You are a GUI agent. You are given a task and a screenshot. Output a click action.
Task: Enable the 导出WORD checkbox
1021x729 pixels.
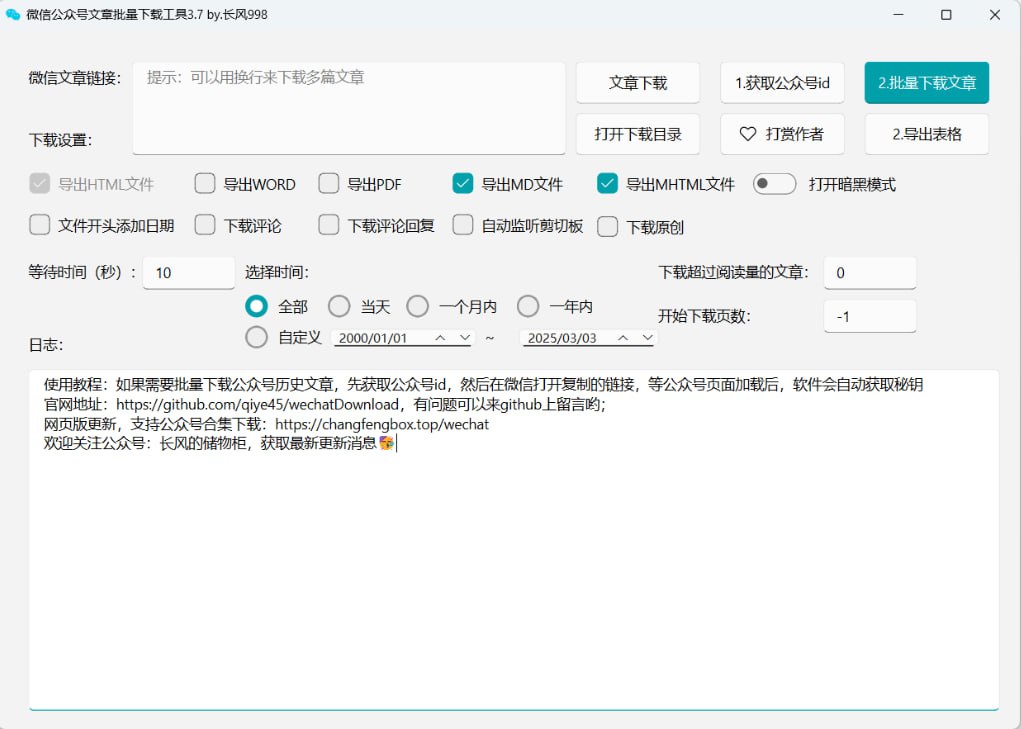click(205, 184)
